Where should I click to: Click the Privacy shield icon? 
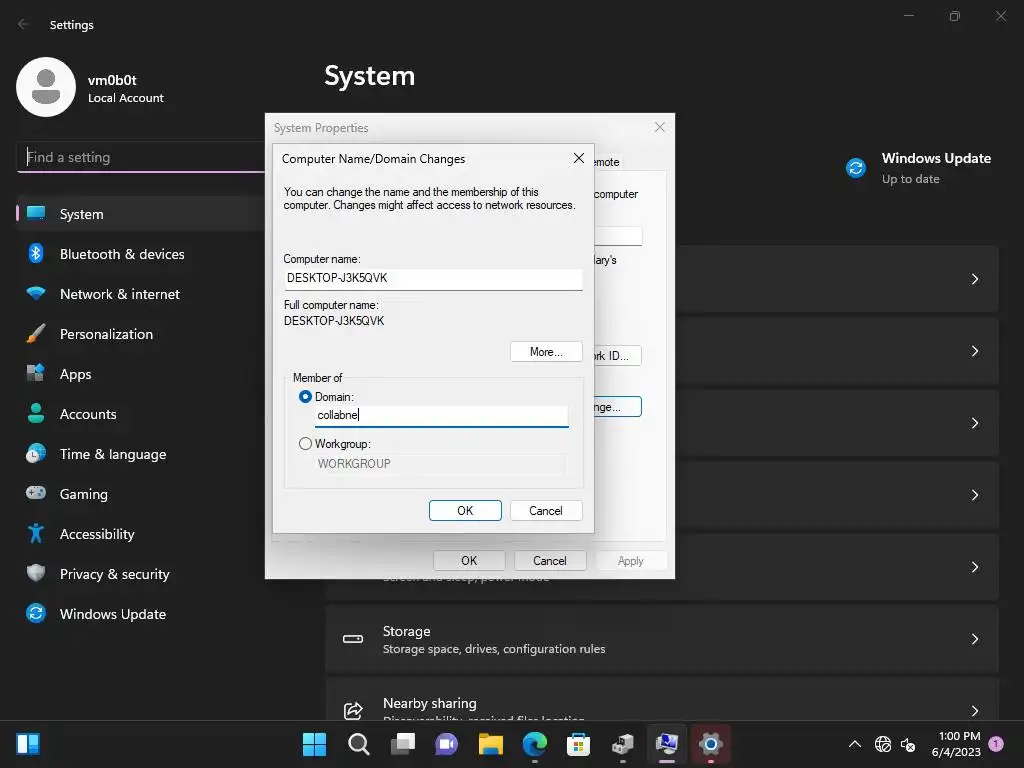(36, 573)
